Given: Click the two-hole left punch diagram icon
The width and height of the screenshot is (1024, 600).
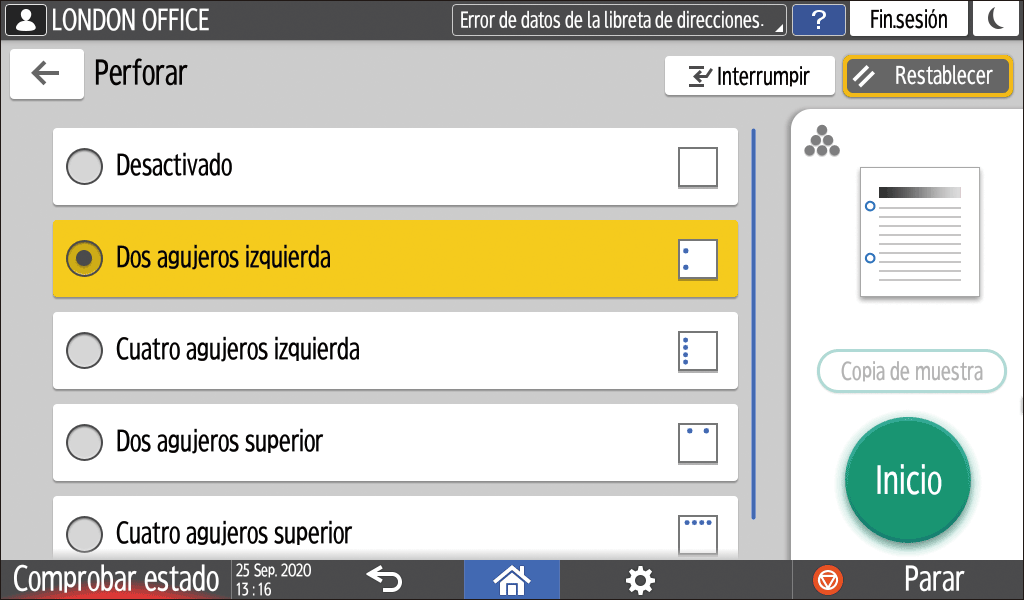Looking at the screenshot, I should pos(697,259).
